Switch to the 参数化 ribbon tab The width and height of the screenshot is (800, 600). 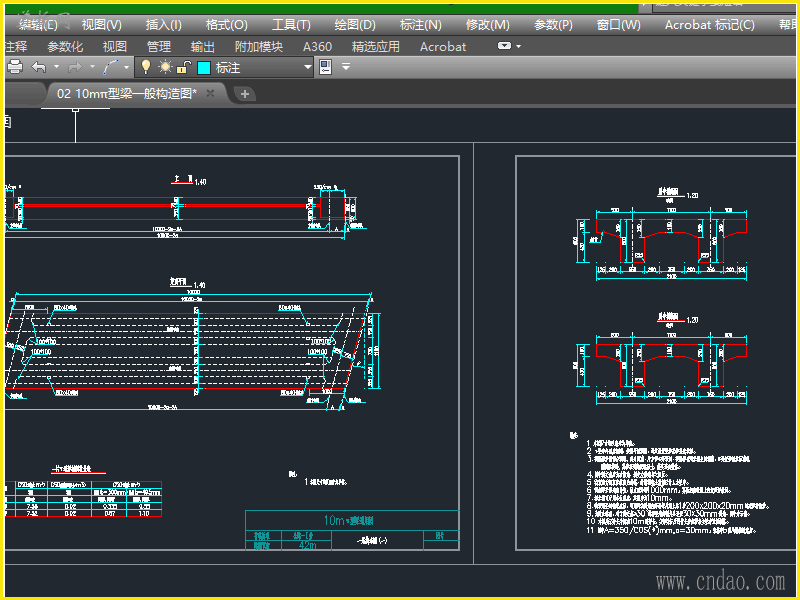[x=65, y=46]
